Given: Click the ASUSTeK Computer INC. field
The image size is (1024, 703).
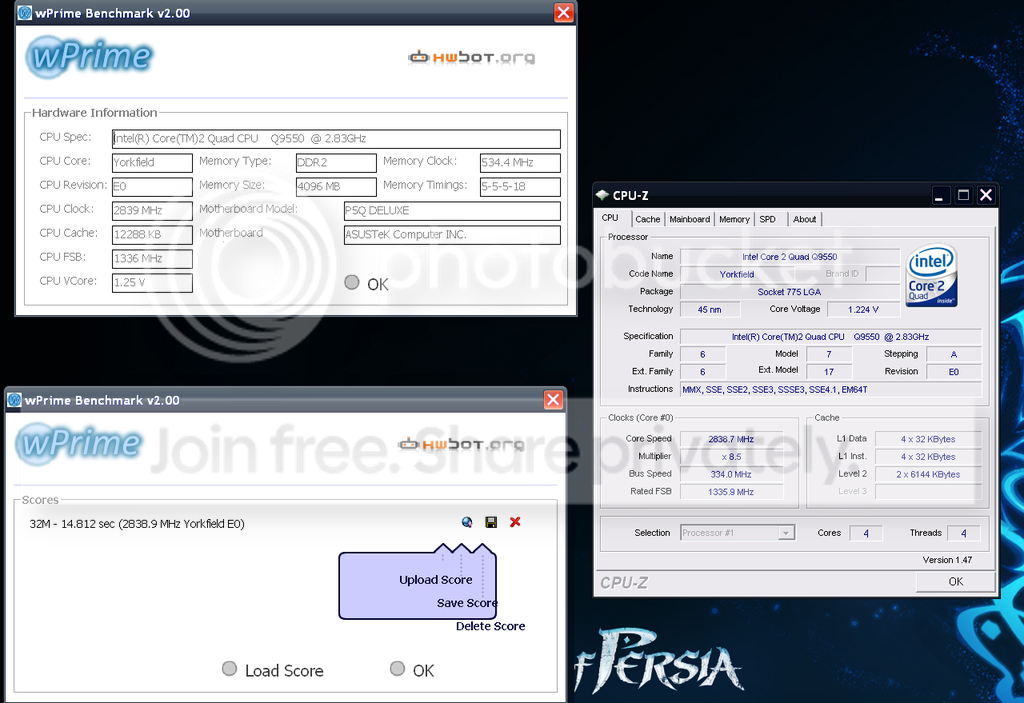Looking at the screenshot, I should coord(452,235).
